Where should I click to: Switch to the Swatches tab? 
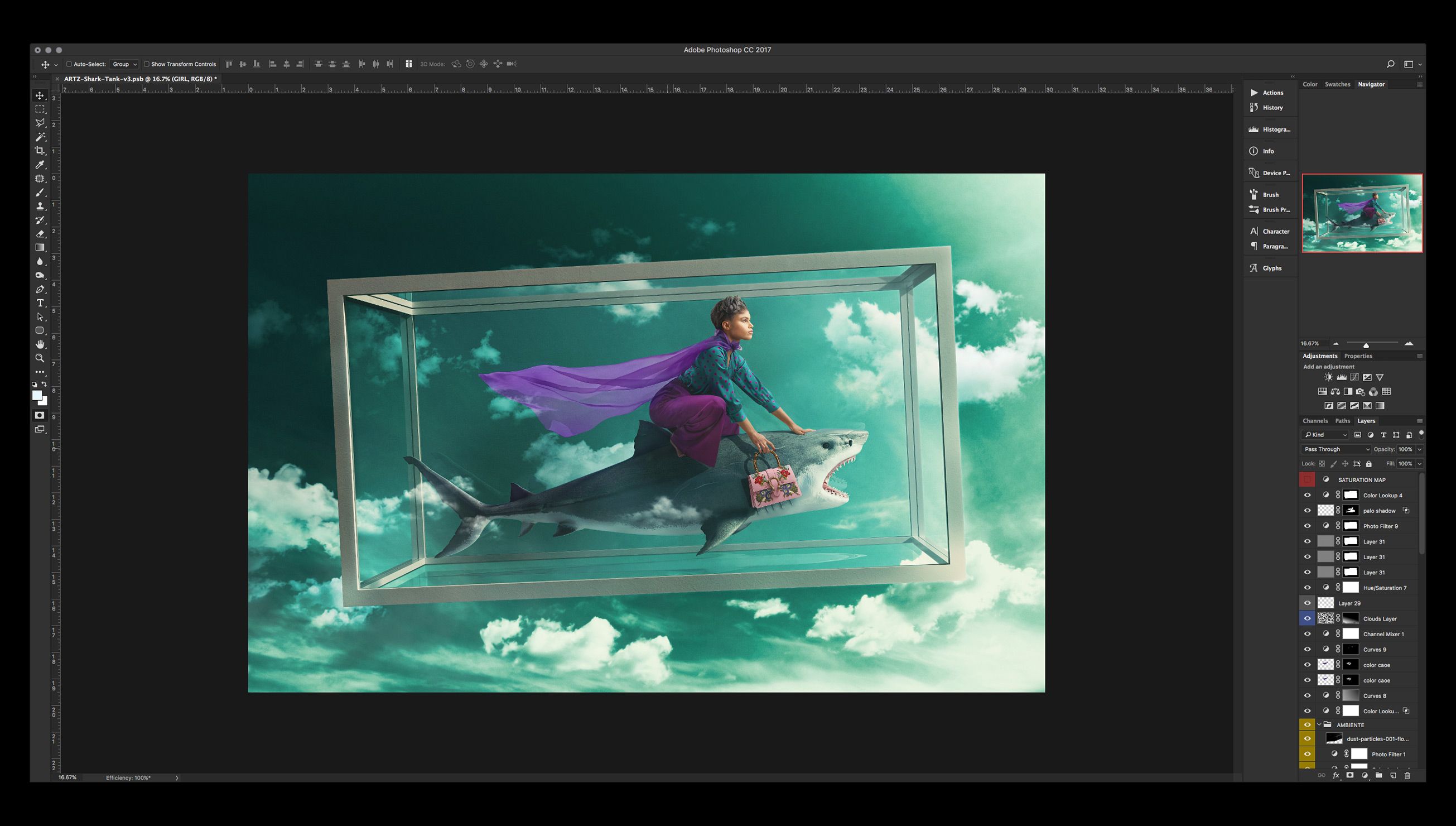(1337, 84)
